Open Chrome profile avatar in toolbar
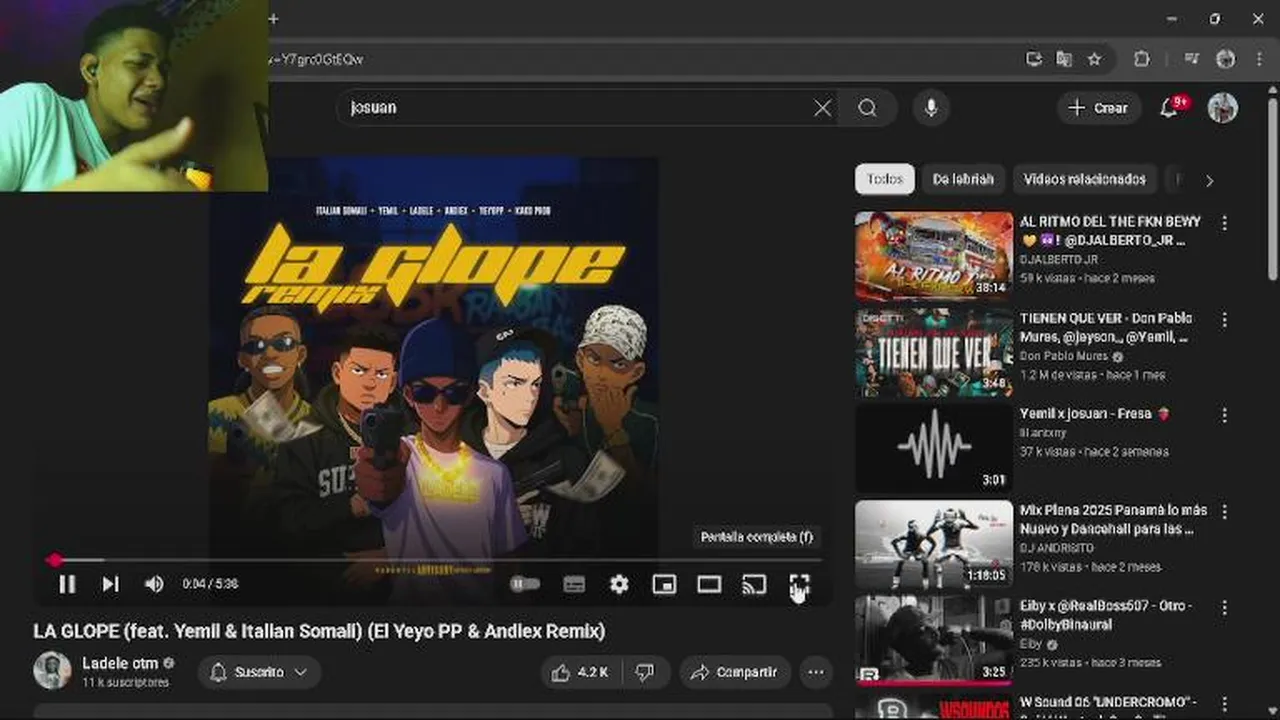This screenshot has width=1280, height=720. tap(1225, 59)
